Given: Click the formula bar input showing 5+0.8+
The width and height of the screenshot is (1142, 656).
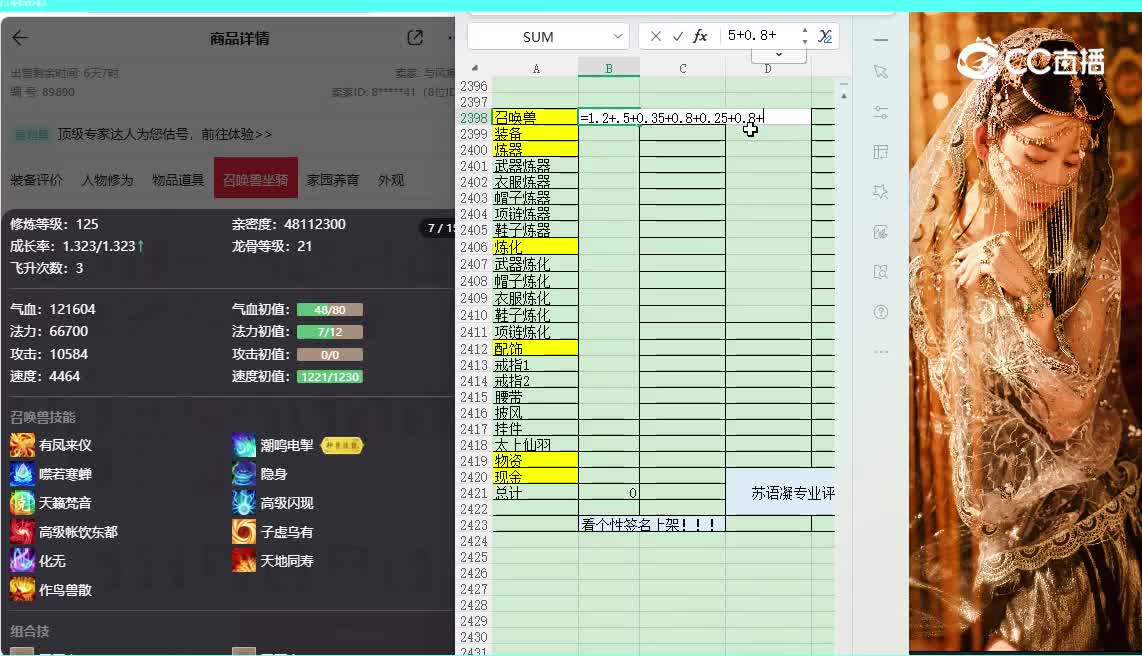Looking at the screenshot, I should point(759,36).
